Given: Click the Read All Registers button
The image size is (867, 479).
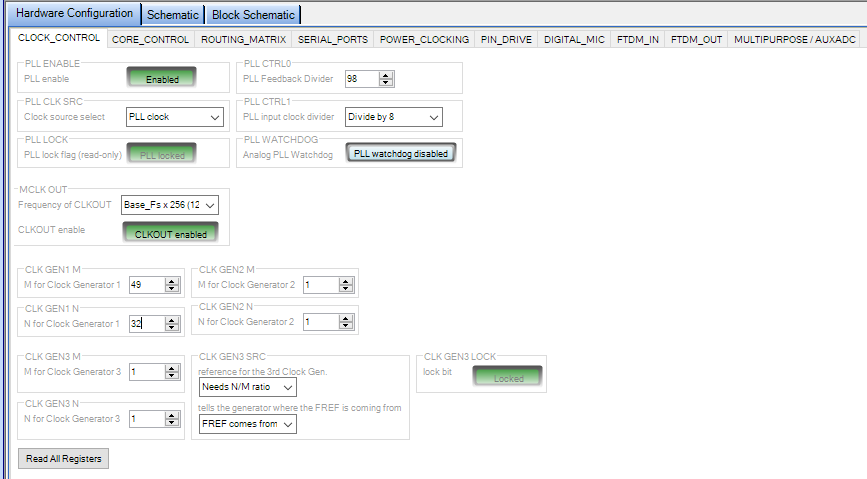Looking at the screenshot, I should point(64,459).
